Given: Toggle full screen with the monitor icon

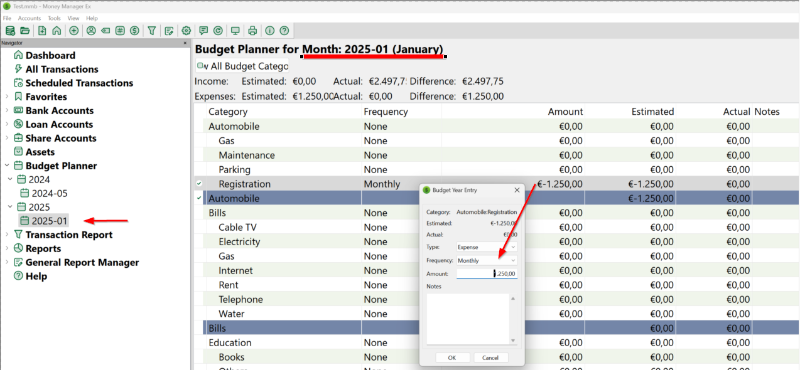Looking at the screenshot, I should click(235, 31).
